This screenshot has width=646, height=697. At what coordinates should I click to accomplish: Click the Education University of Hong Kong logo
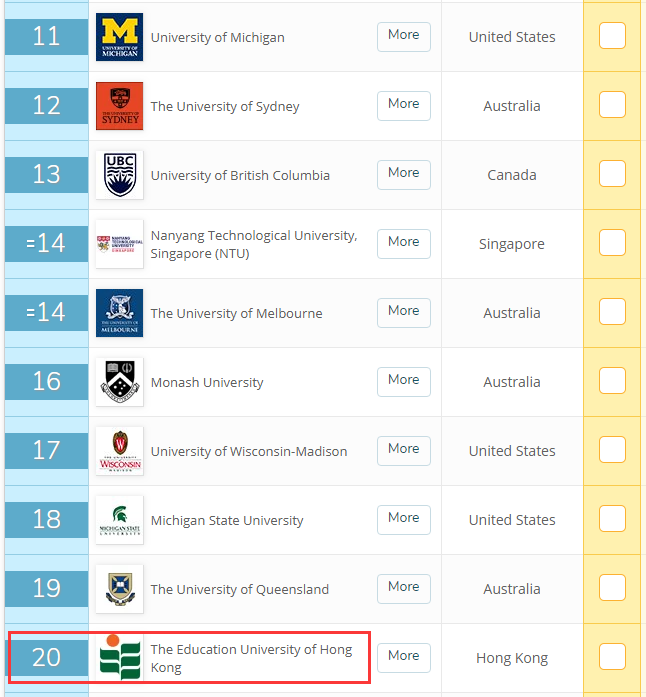point(119,658)
